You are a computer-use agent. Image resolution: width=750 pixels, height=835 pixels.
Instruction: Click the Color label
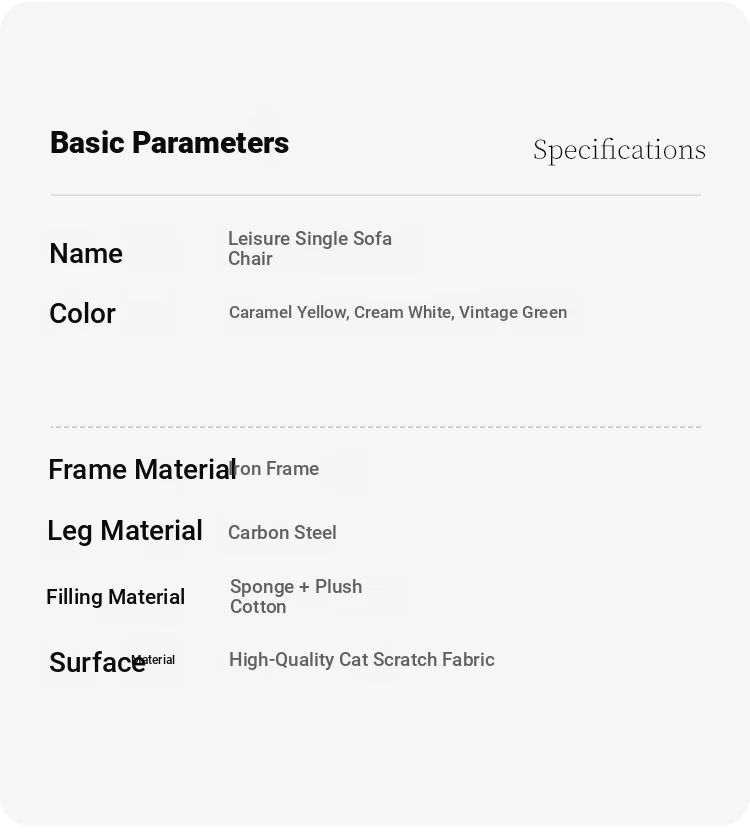pyautogui.click(x=83, y=313)
